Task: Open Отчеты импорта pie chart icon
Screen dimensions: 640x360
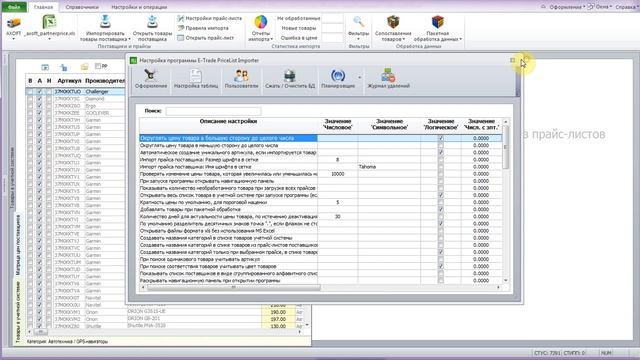Action: point(261,22)
